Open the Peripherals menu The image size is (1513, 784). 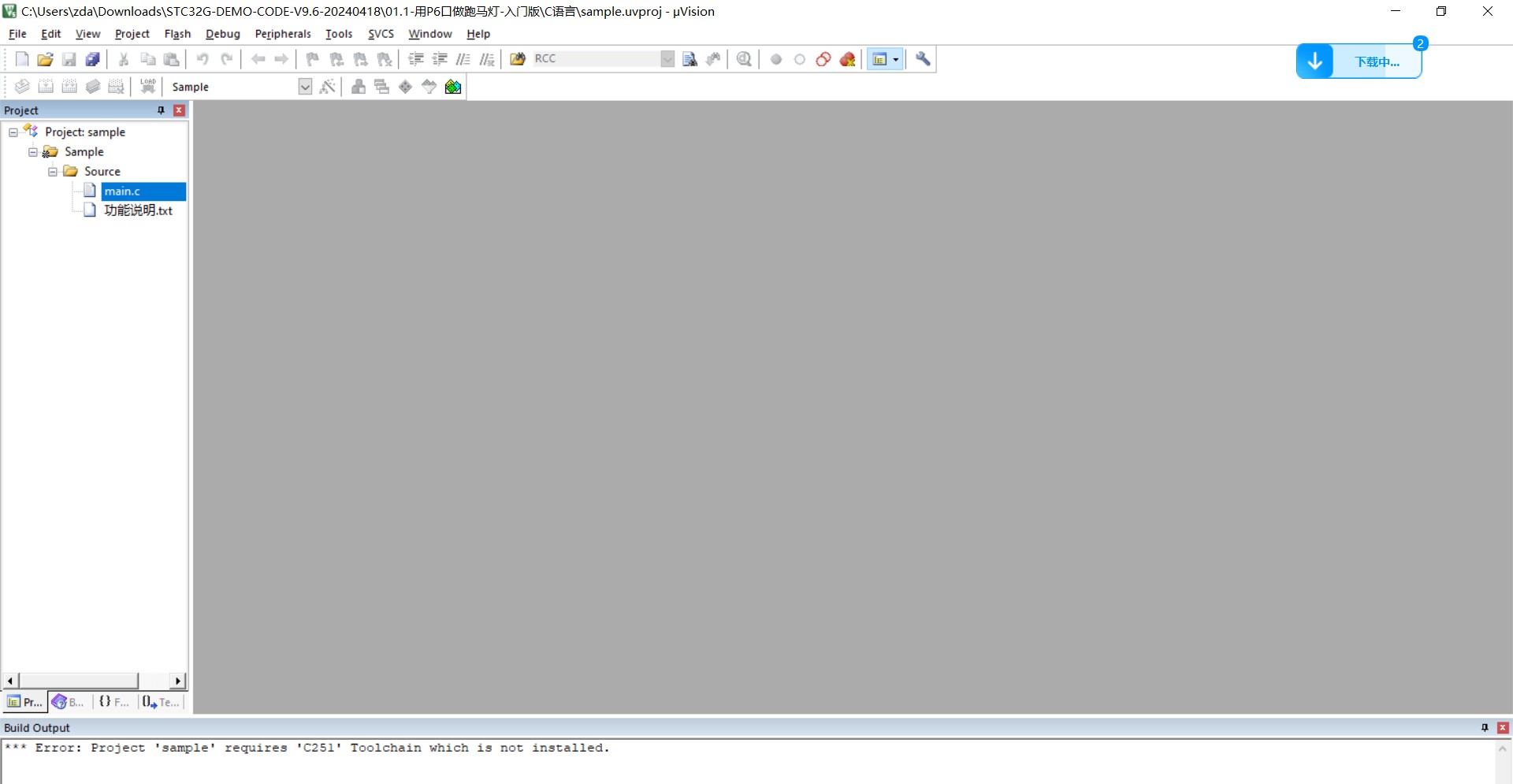pyautogui.click(x=283, y=34)
